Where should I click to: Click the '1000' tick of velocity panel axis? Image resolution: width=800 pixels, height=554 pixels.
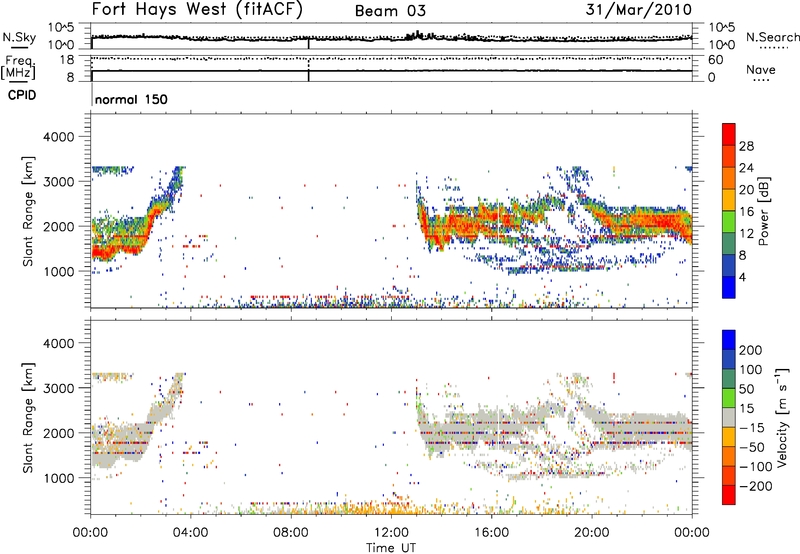(x=58, y=478)
